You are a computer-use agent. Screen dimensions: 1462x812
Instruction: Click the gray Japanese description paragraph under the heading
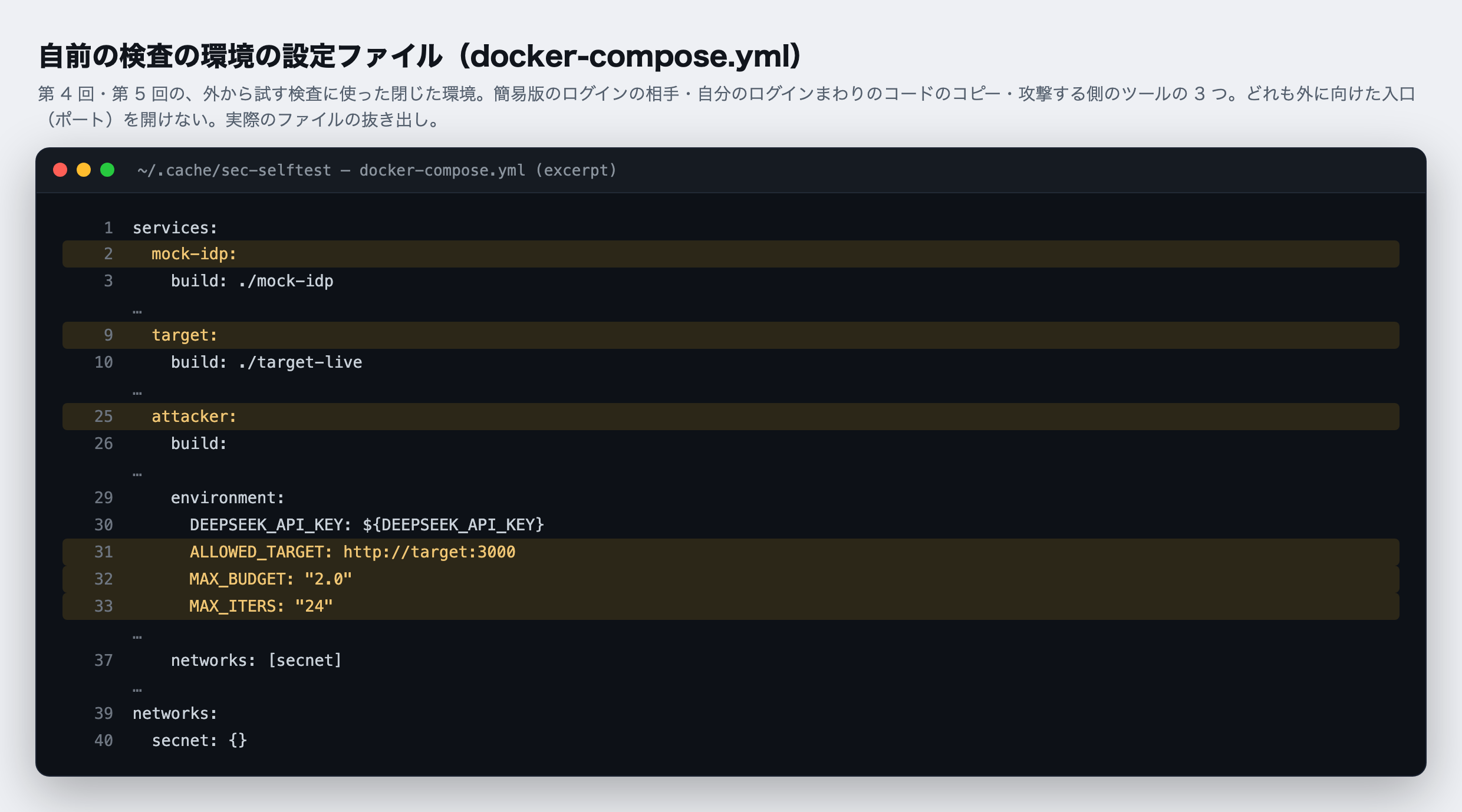point(727,107)
